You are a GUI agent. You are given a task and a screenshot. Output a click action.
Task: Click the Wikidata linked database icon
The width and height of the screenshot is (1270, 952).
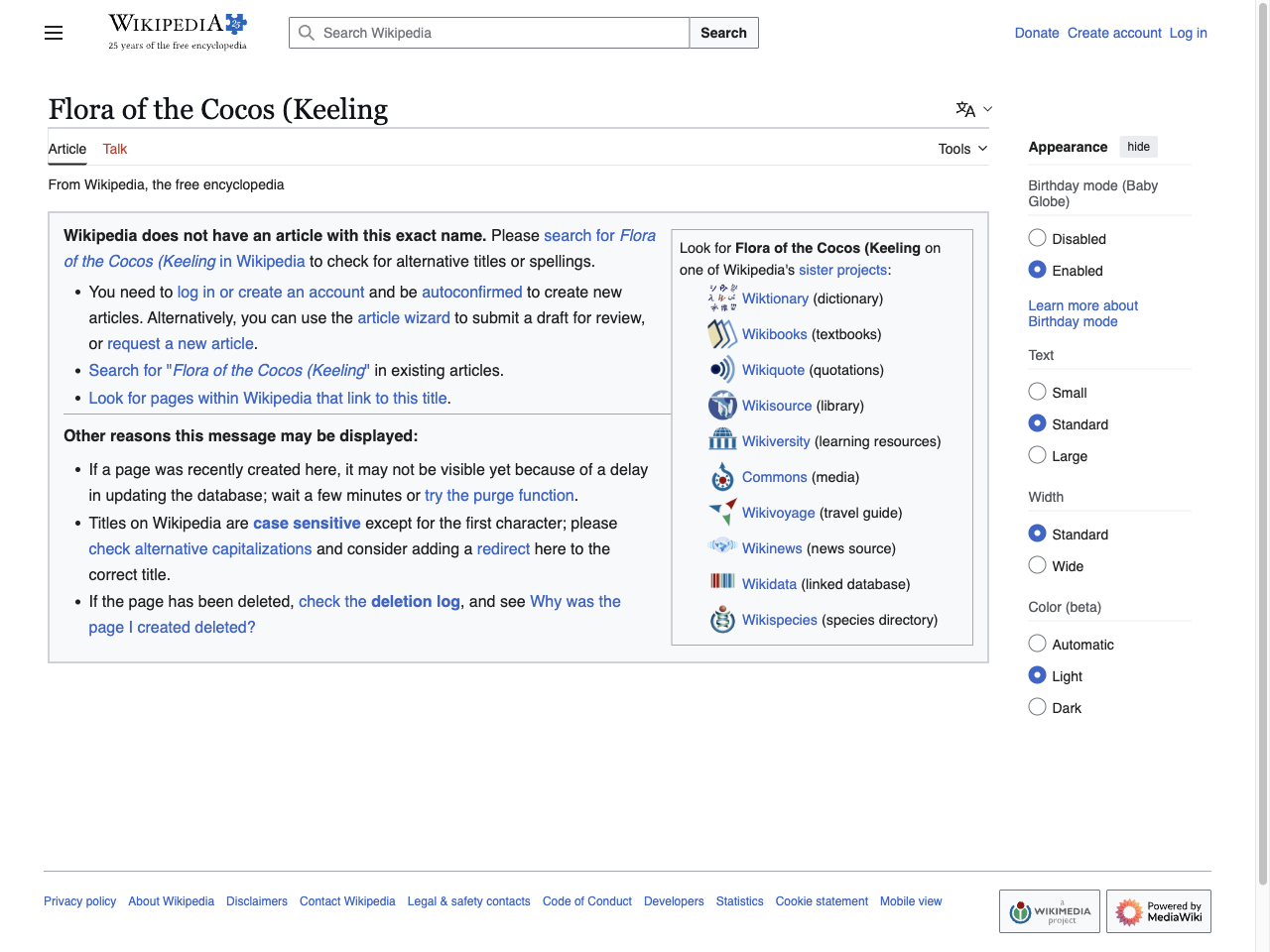click(x=721, y=583)
